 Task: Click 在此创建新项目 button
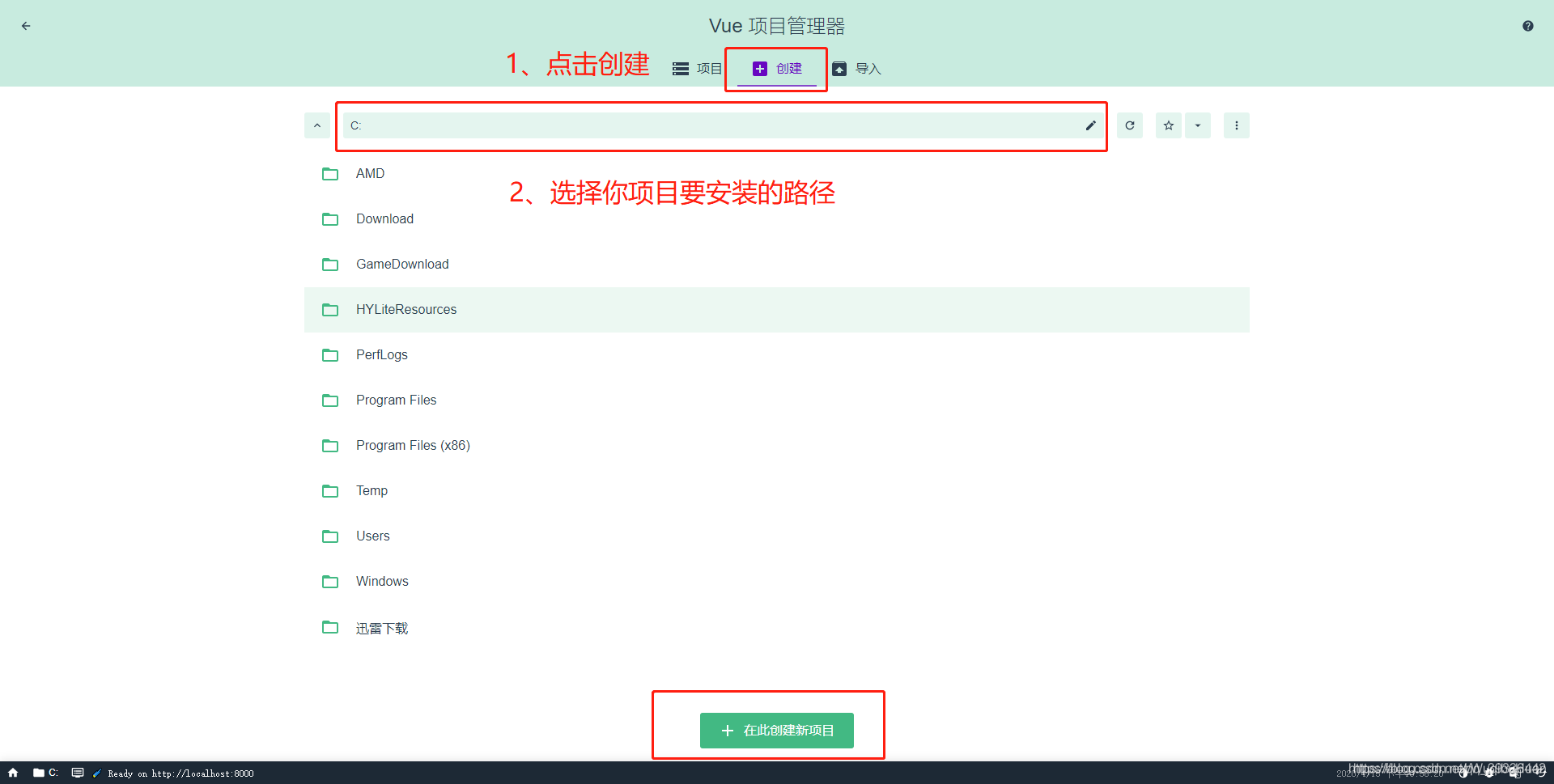pyautogui.click(x=777, y=731)
